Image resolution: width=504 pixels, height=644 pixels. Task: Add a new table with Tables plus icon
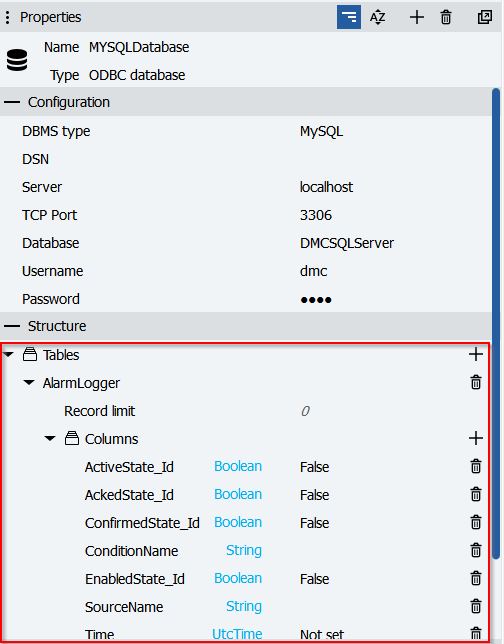tap(476, 354)
